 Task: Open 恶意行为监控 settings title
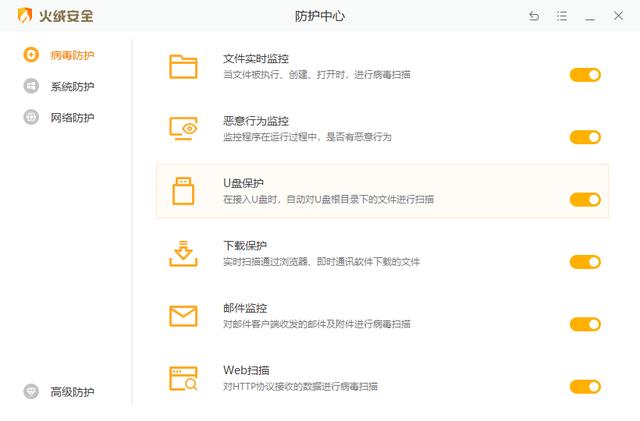tap(256, 121)
